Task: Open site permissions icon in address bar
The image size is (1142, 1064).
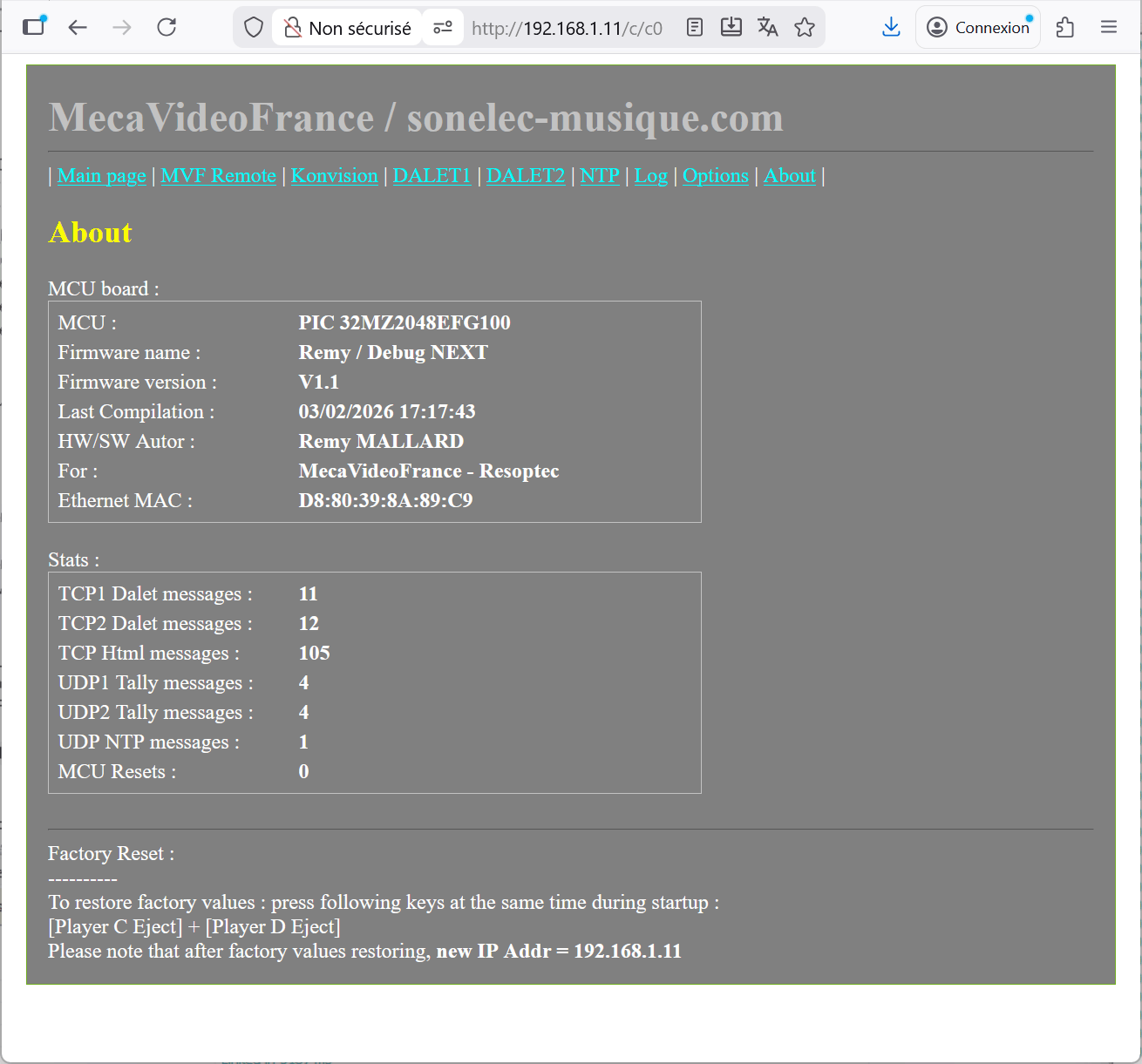Action: pos(443,28)
